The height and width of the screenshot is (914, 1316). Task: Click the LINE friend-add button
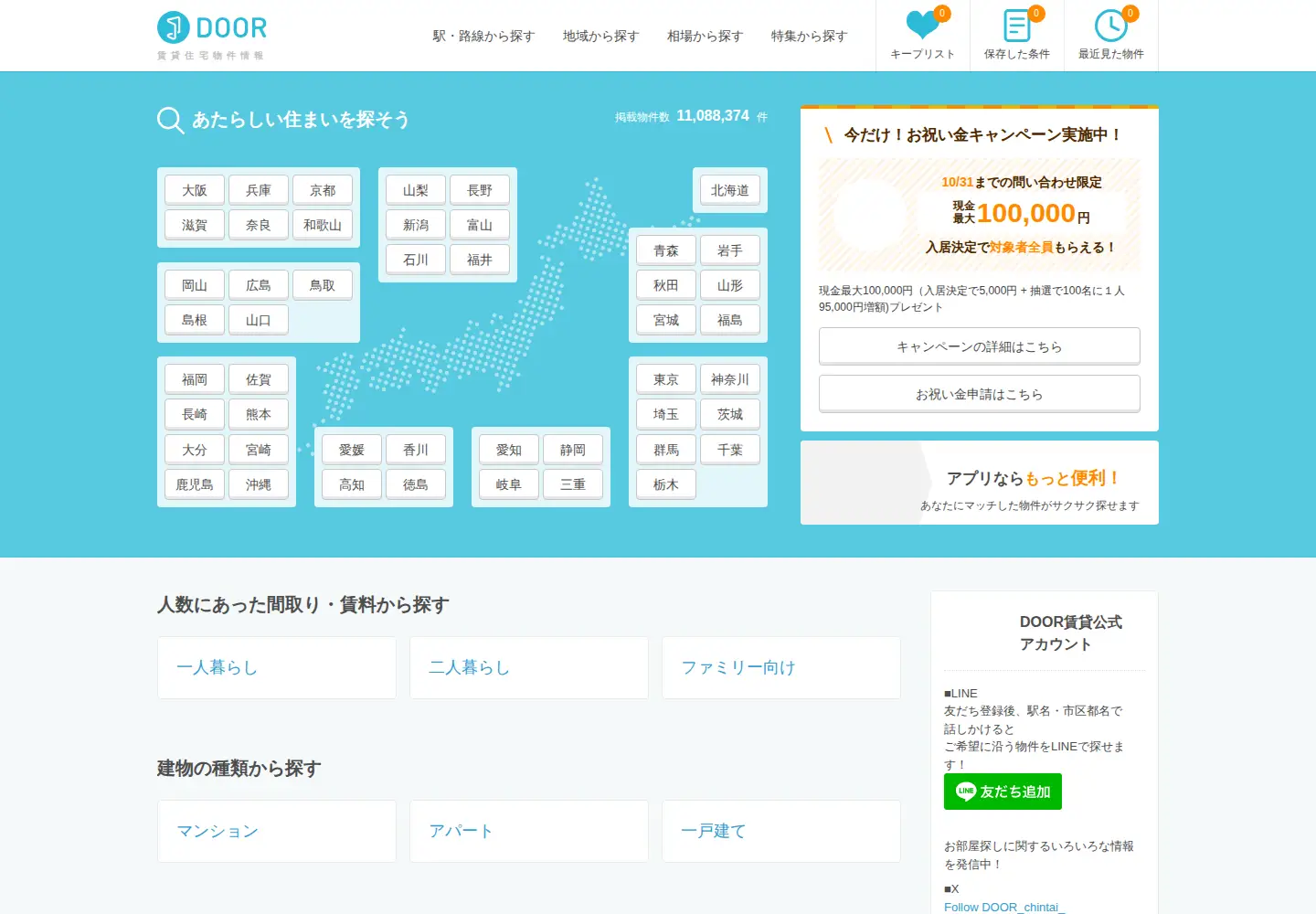[x=1003, y=792]
